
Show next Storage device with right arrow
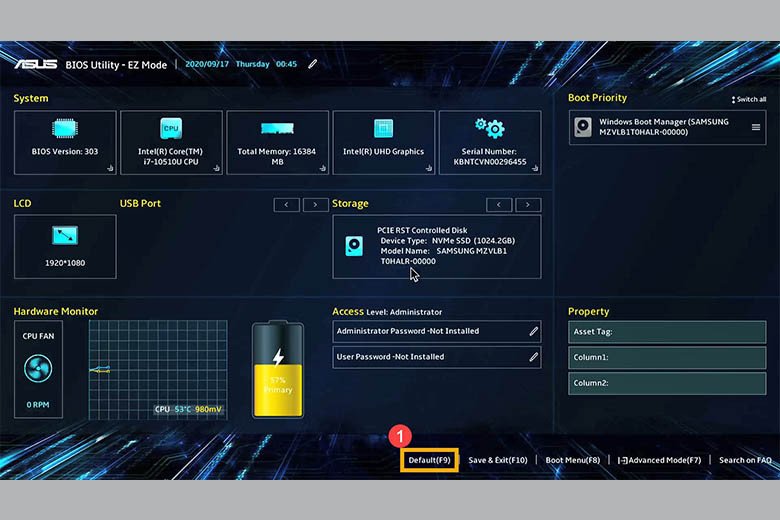click(528, 204)
